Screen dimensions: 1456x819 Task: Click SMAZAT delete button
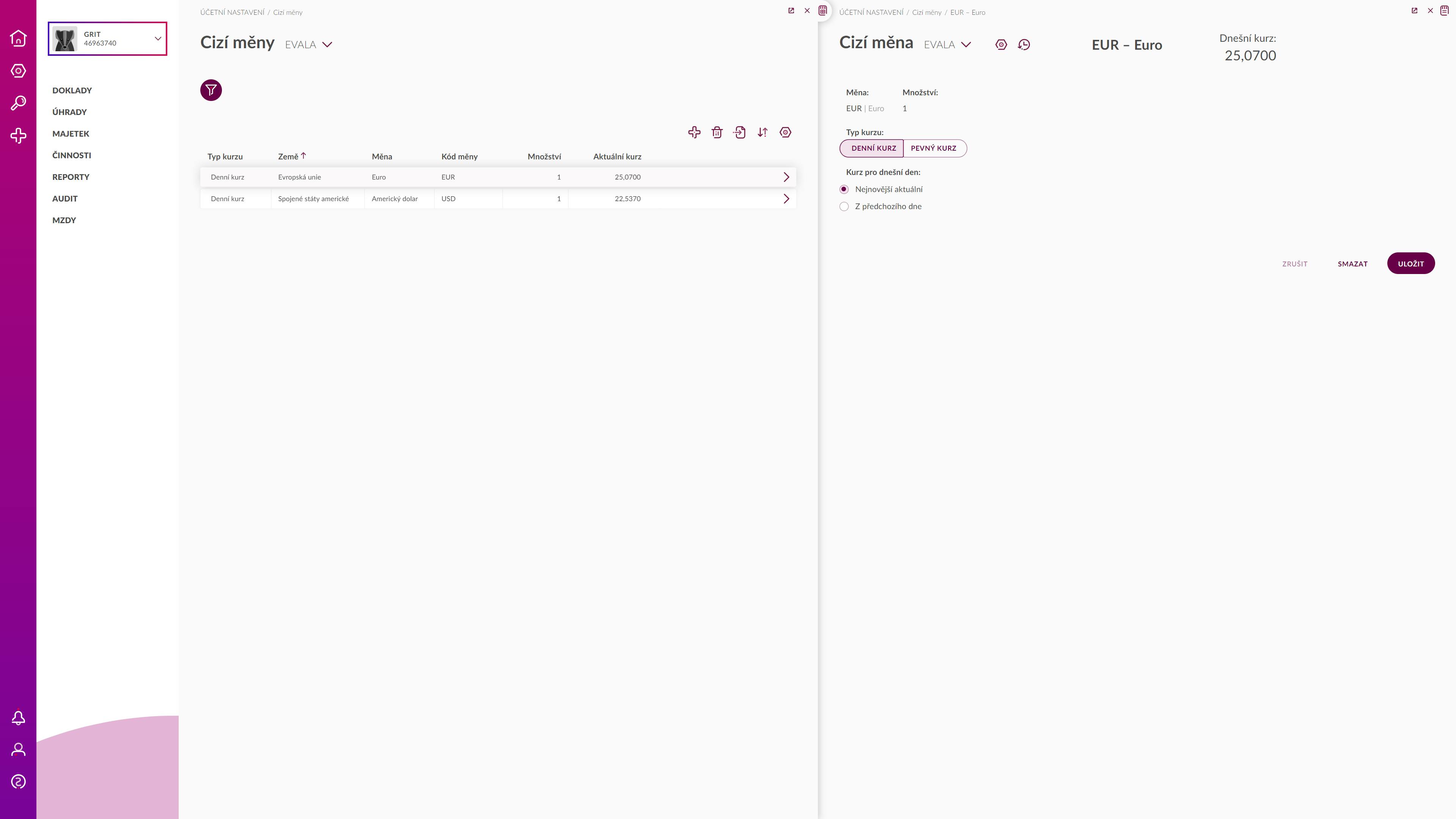(1352, 264)
